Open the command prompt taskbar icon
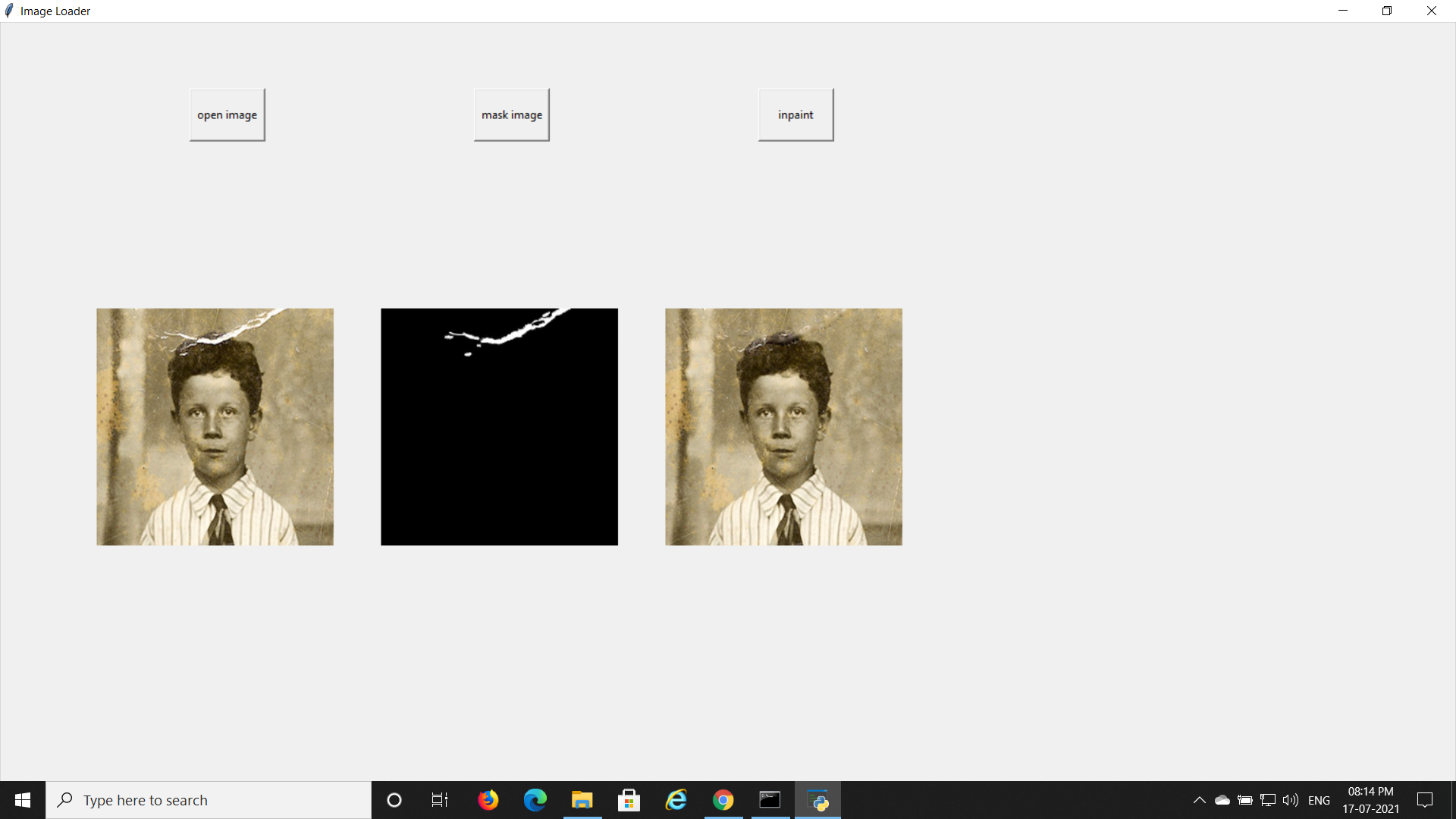1456x819 pixels. click(770, 800)
